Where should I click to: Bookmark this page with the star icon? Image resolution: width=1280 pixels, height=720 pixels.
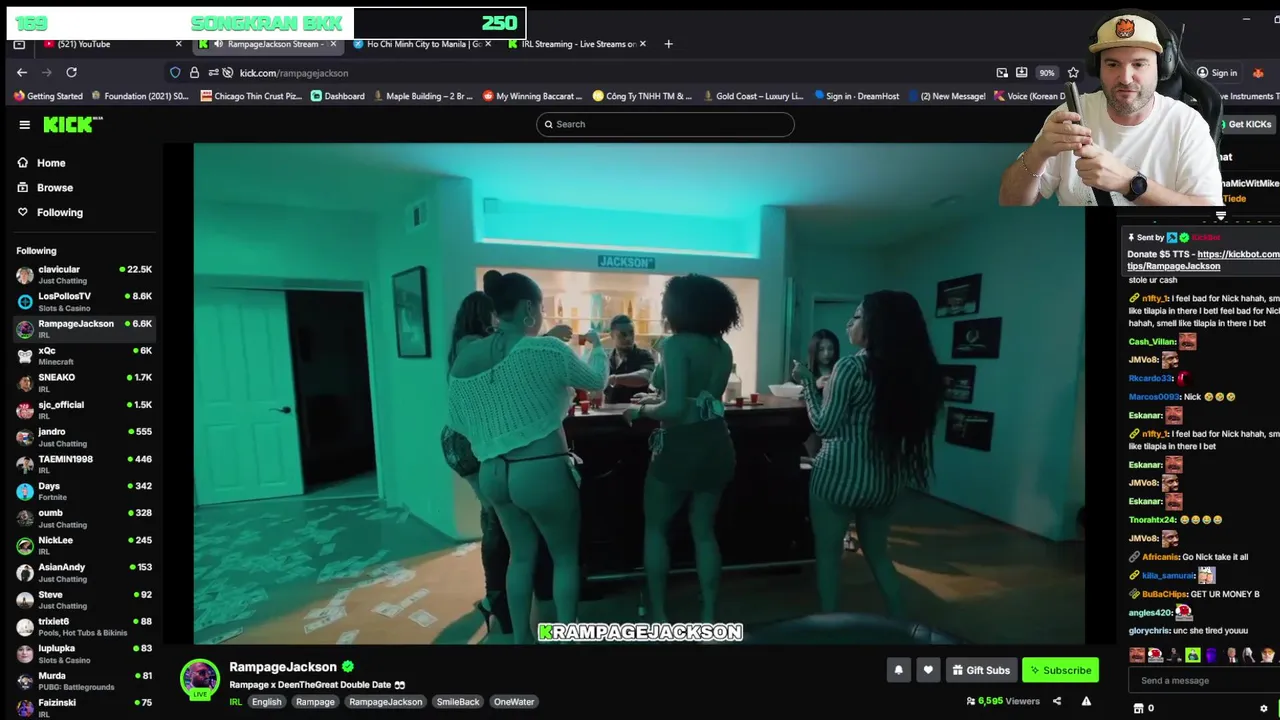(x=1073, y=72)
